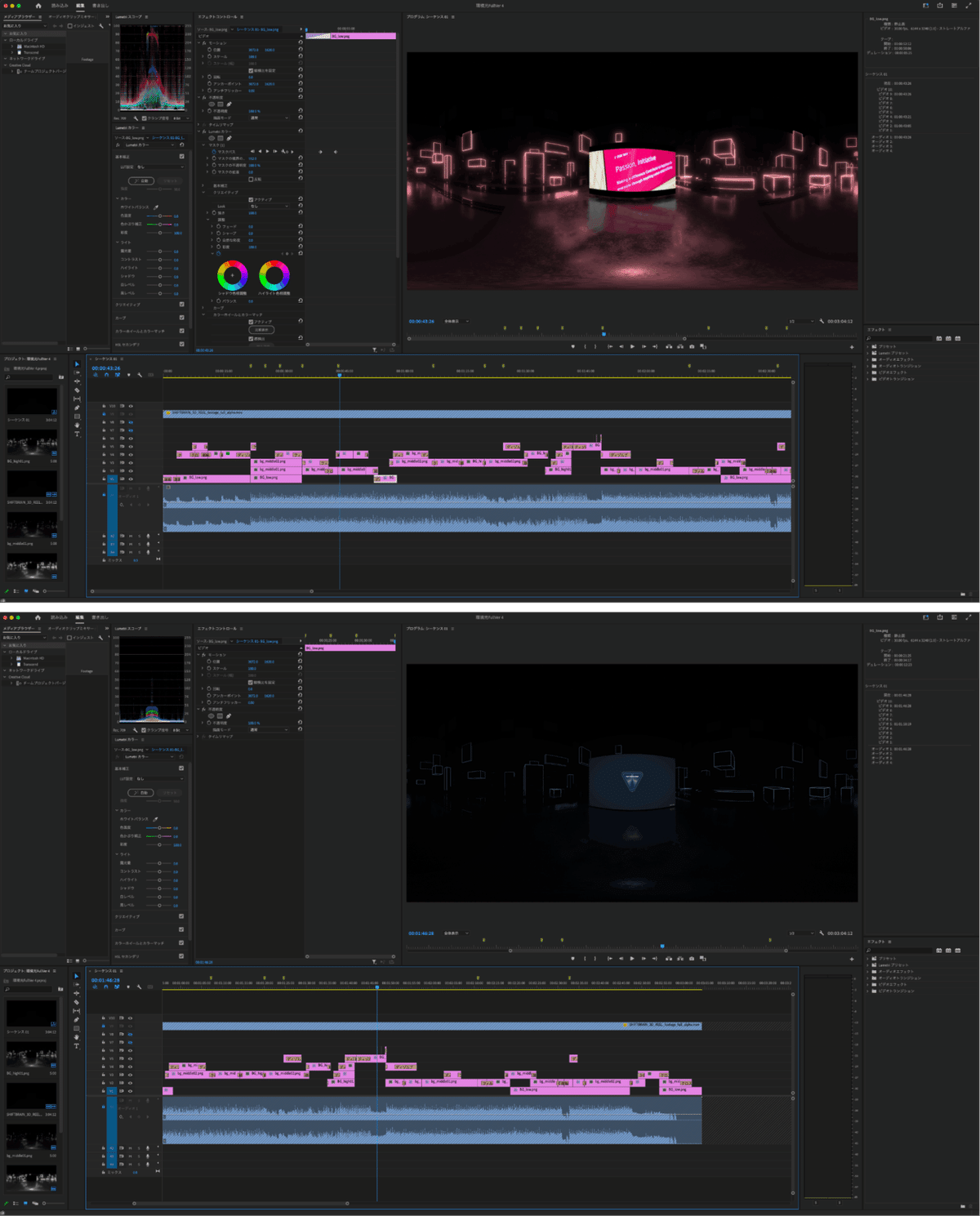Select Effects panel tab in upper window

coord(878,330)
